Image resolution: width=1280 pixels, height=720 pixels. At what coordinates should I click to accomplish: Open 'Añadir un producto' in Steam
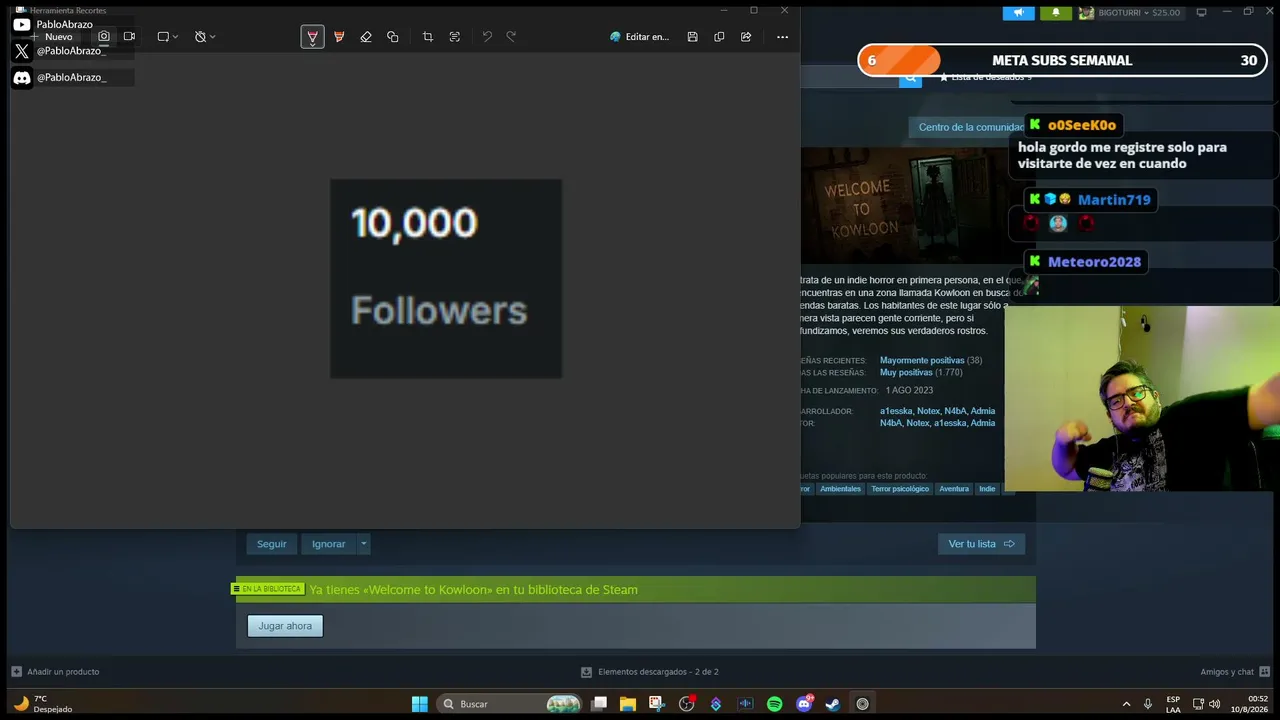click(55, 672)
